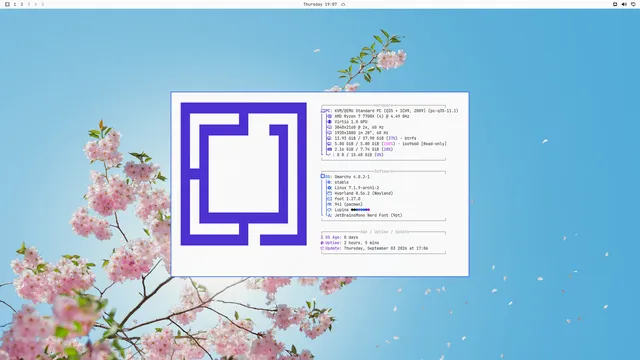The height and width of the screenshot is (360, 640).
Task: Click the Lupine color palette dots
Action: 360,210
